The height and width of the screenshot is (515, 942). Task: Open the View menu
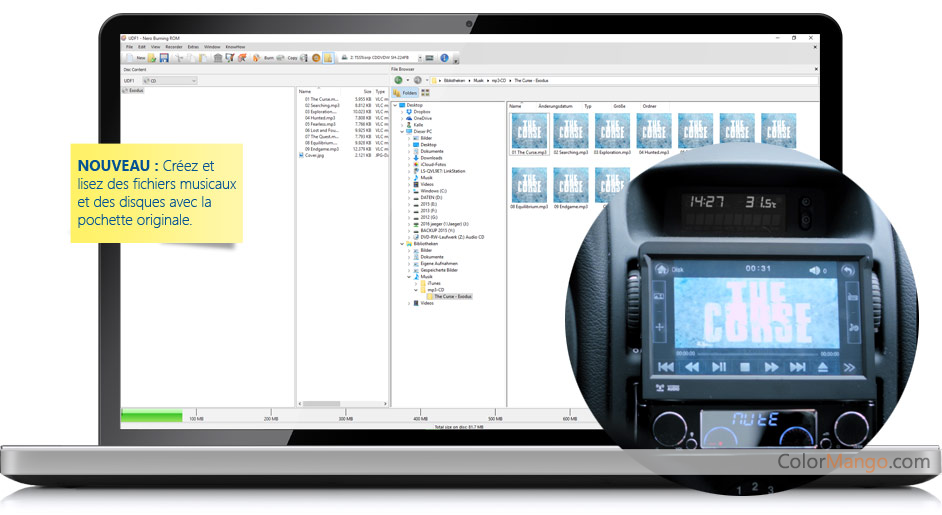(x=155, y=47)
